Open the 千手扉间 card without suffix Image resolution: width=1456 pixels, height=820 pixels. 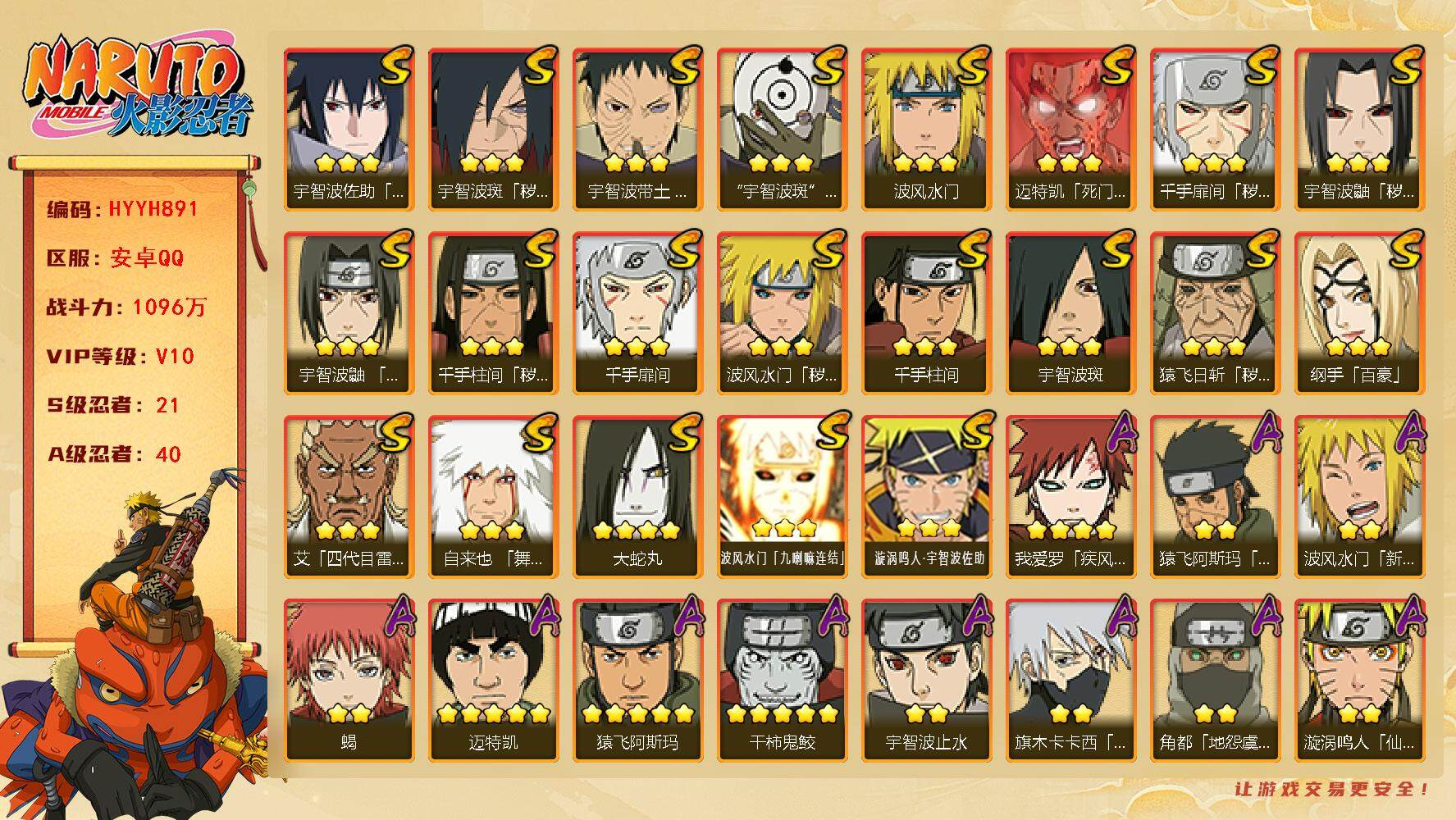637,313
